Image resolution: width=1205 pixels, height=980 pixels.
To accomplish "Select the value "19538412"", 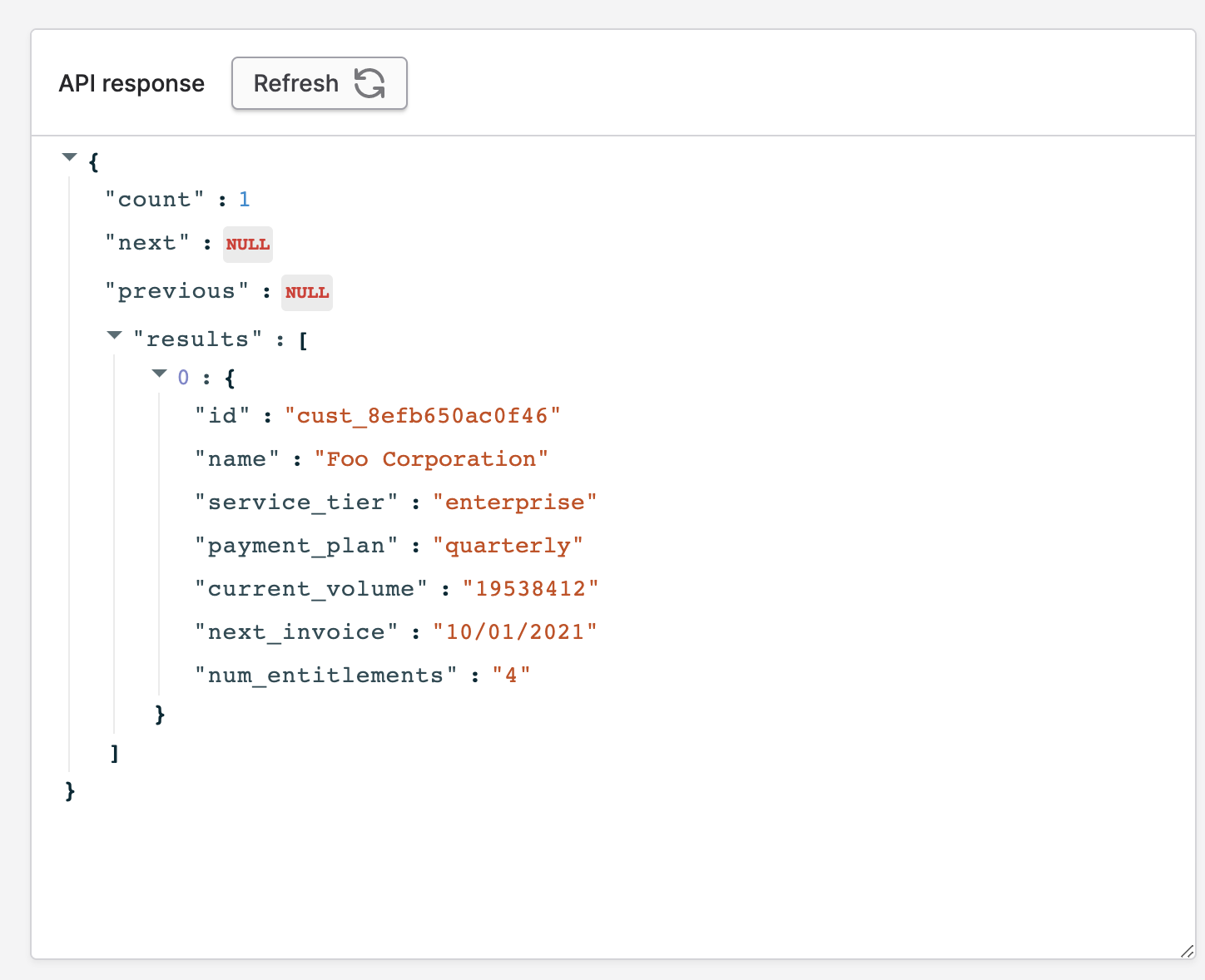I will (x=530, y=589).
